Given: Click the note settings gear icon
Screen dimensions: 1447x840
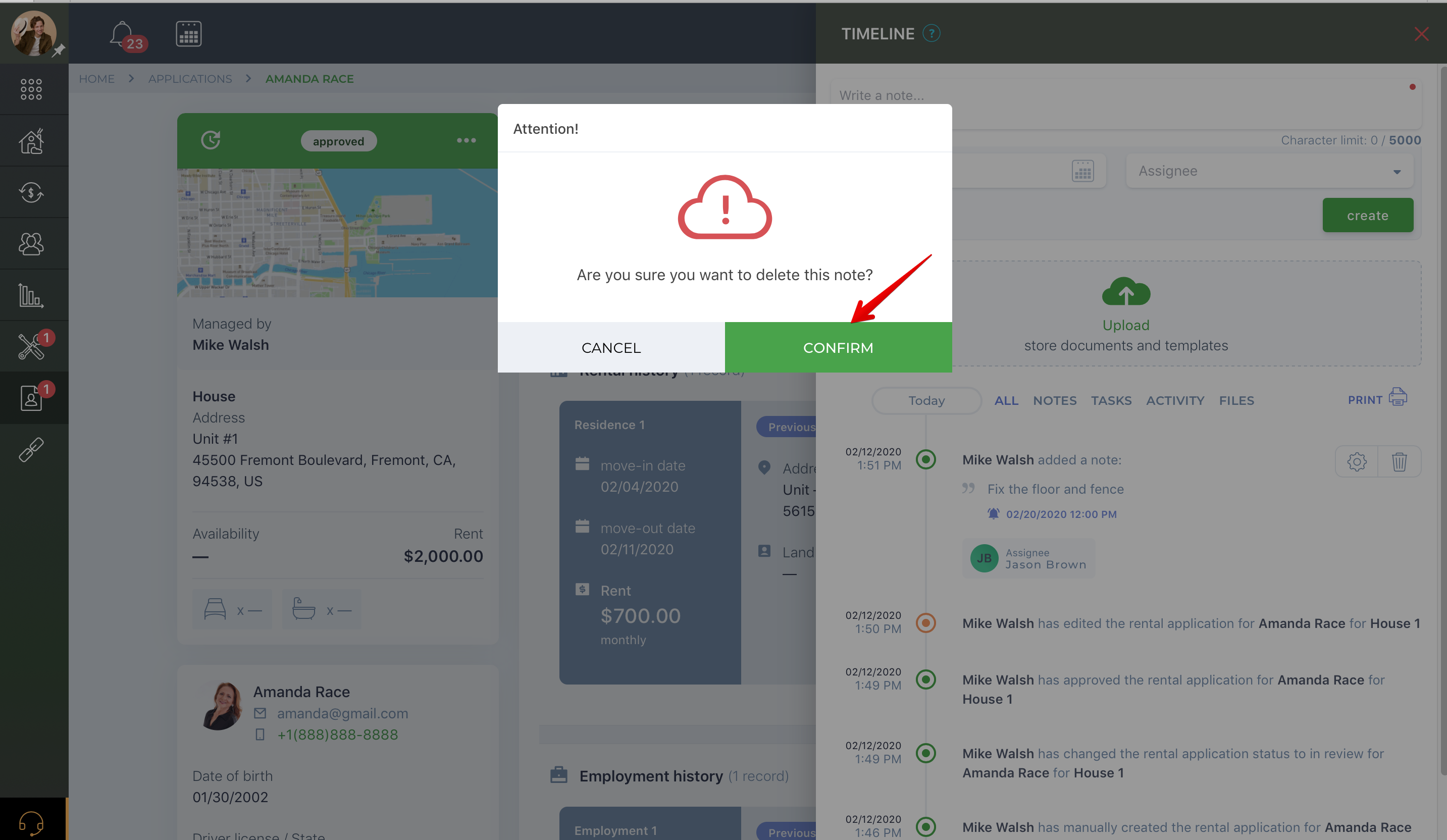Looking at the screenshot, I should pyautogui.click(x=1356, y=461).
